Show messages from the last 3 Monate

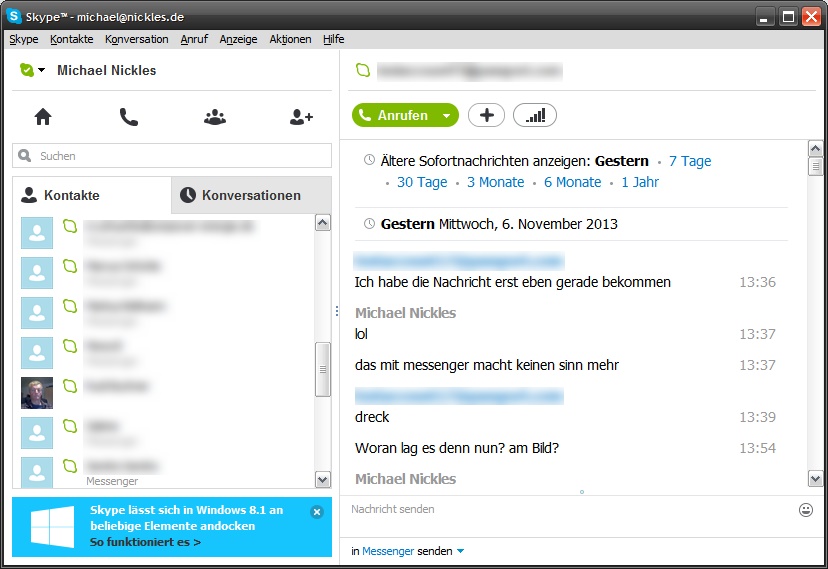495,182
